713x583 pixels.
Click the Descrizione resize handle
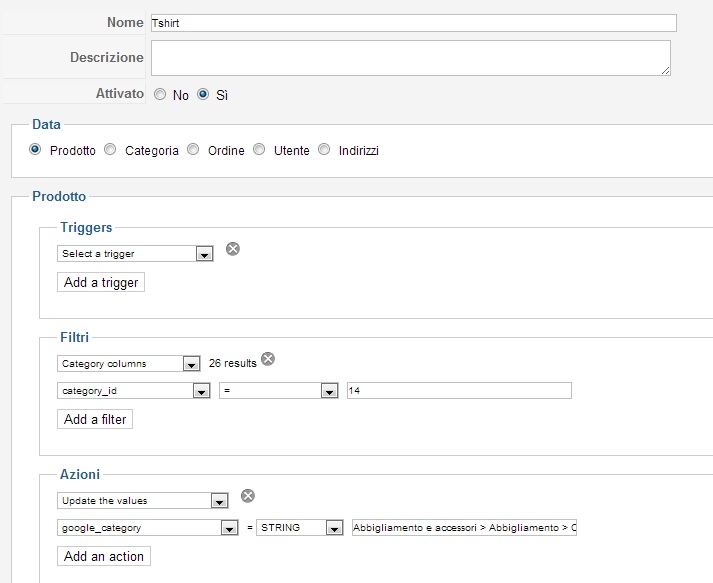click(x=666, y=70)
